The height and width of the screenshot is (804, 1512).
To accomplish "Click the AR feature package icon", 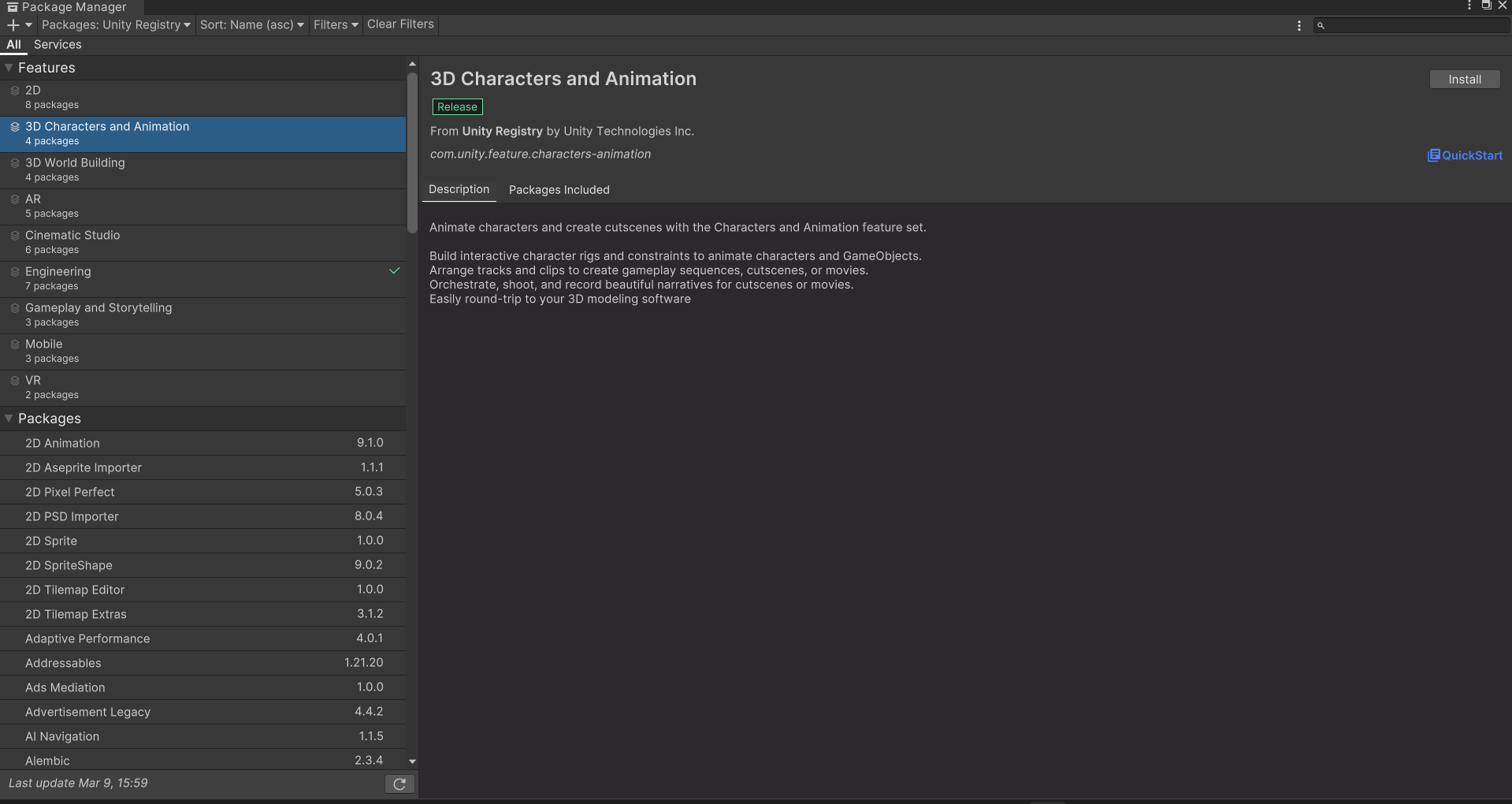I will [15, 199].
